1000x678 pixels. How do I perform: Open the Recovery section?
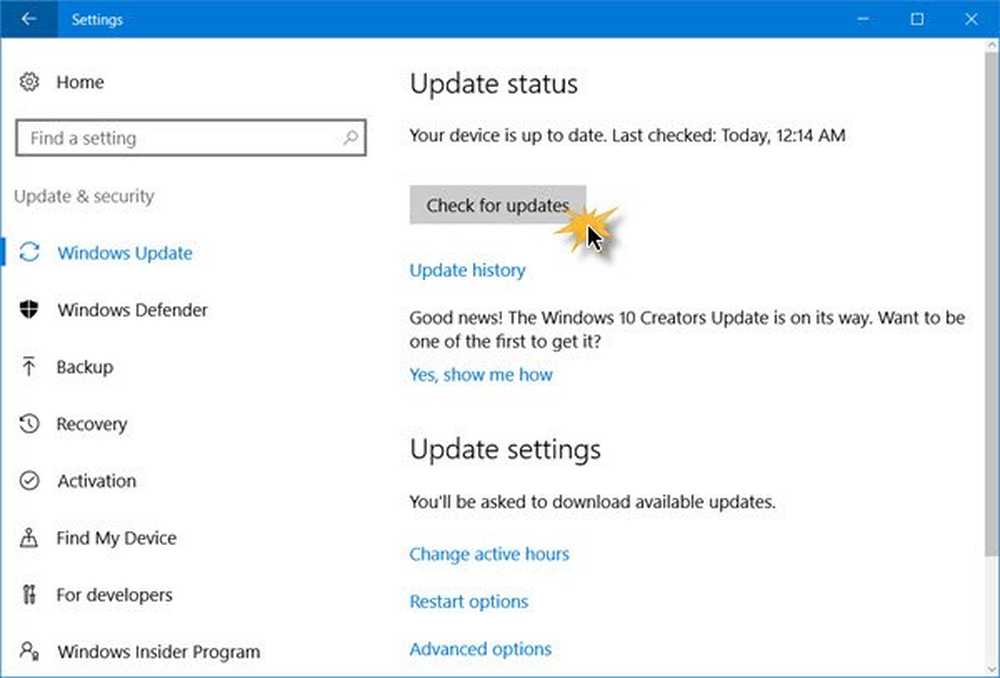pos(92,424)
